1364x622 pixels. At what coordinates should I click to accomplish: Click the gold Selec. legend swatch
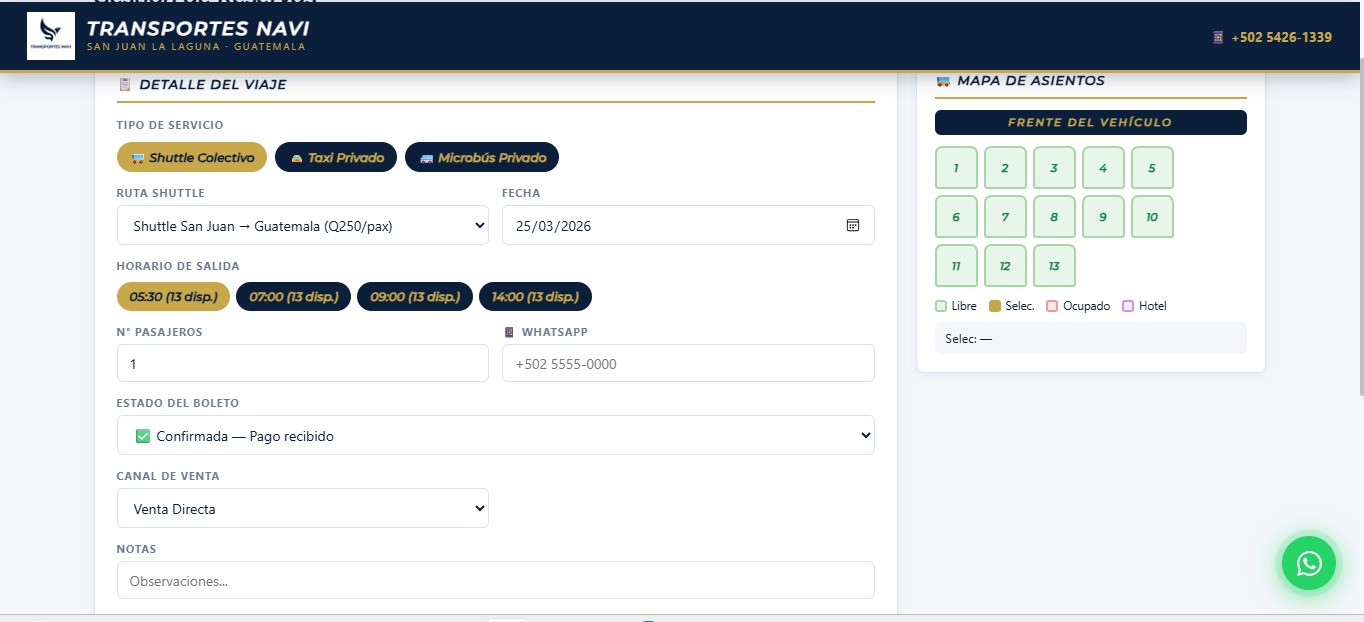994,306
